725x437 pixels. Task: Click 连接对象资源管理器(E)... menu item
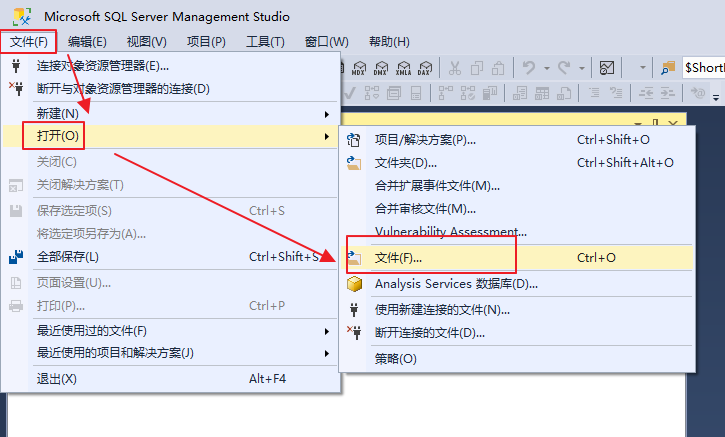coord(103,66)
